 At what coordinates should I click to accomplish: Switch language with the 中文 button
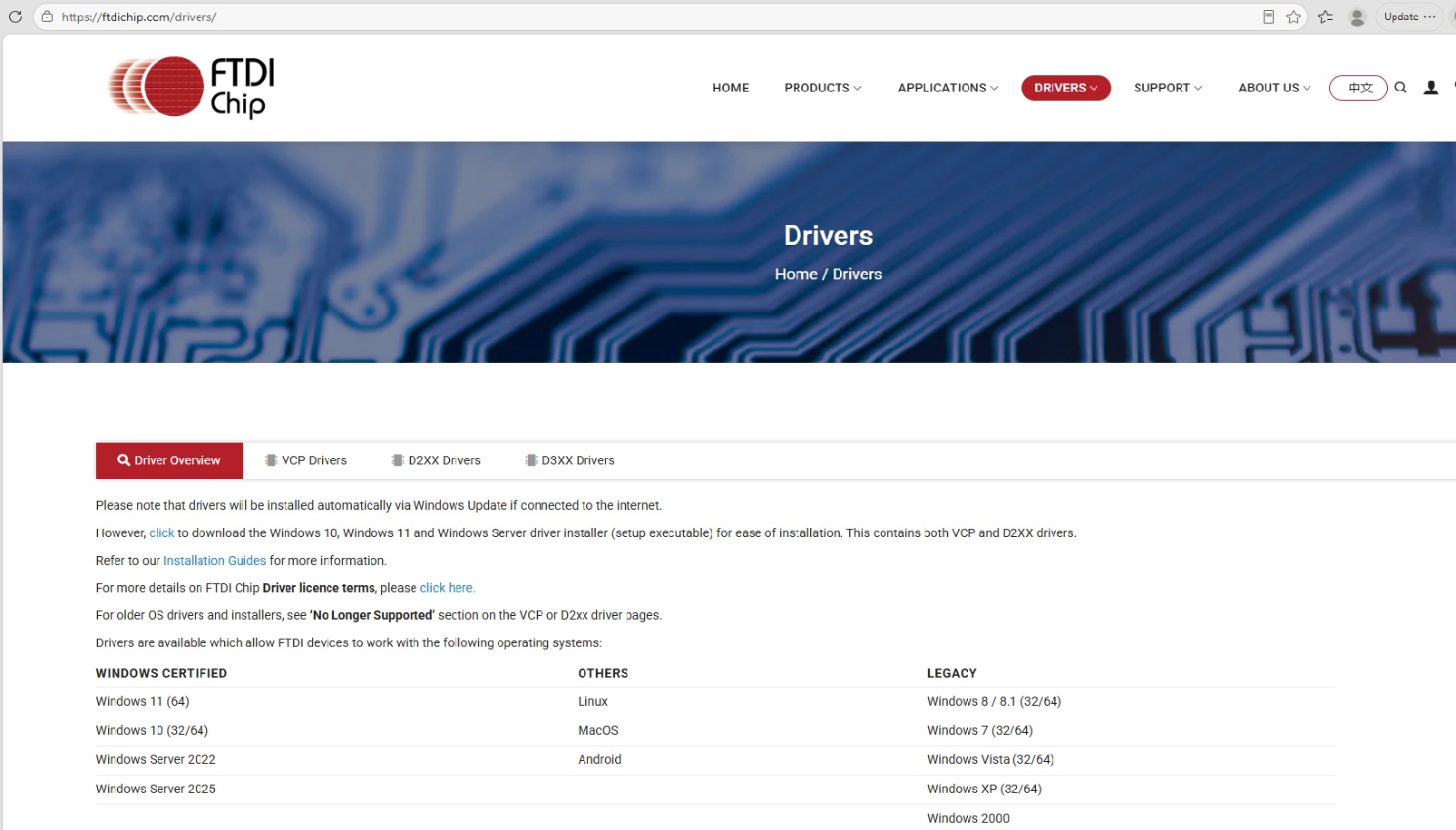point(1358,88)
